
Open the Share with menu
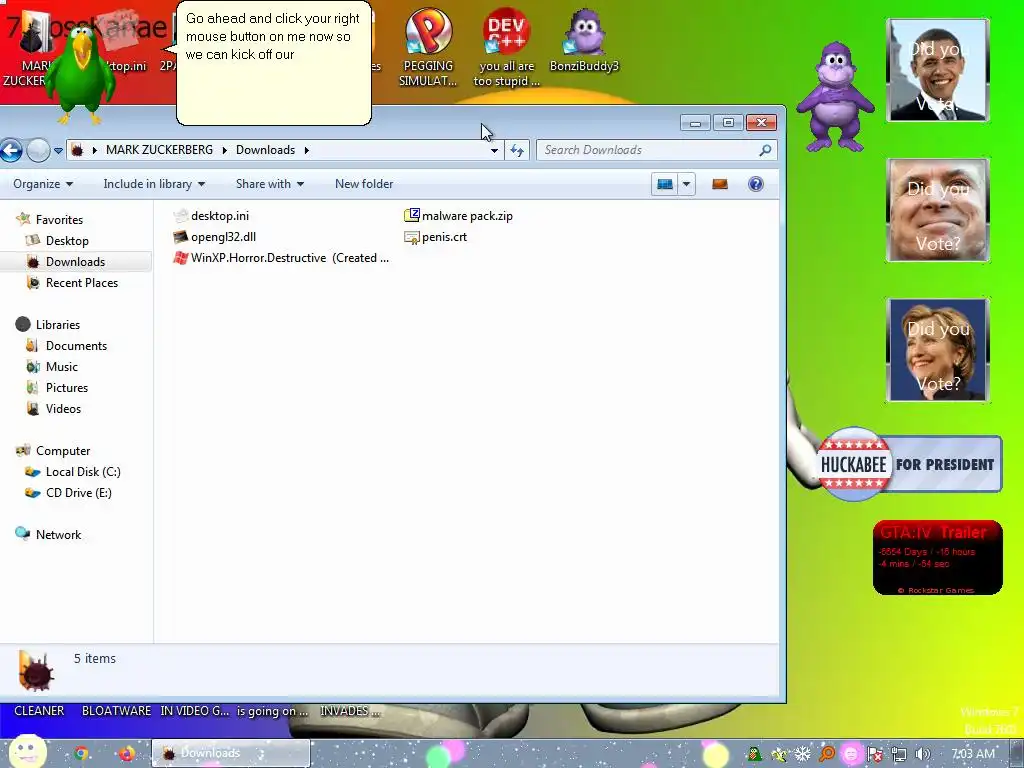pos(270,184)
